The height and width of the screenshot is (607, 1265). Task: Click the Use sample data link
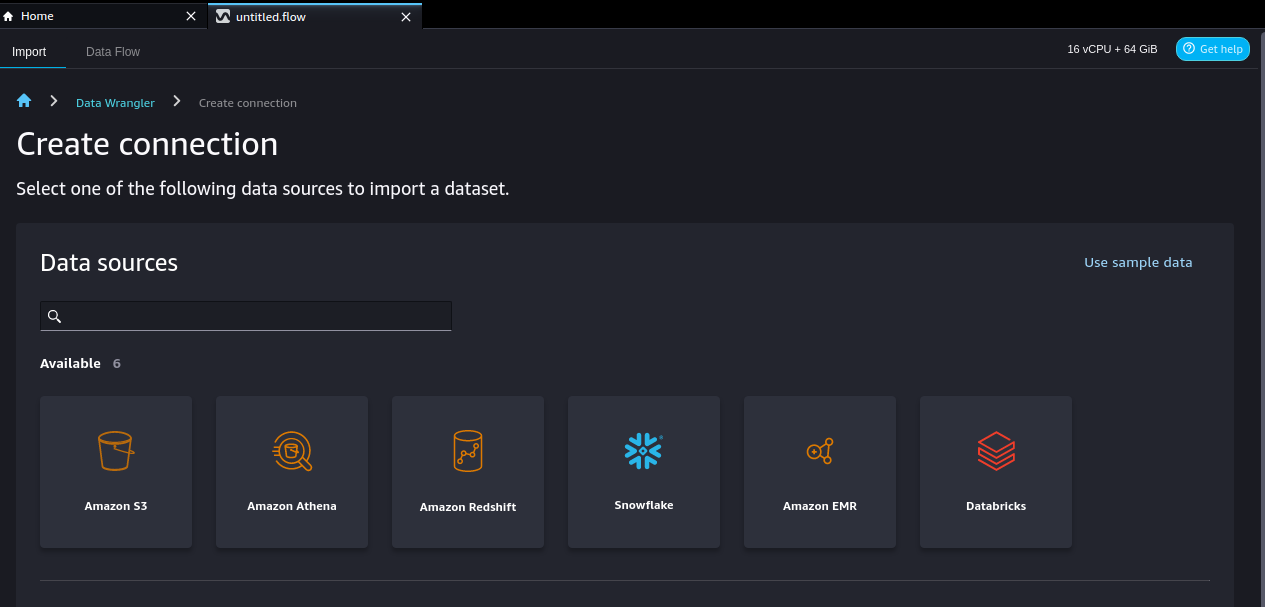1138,263
